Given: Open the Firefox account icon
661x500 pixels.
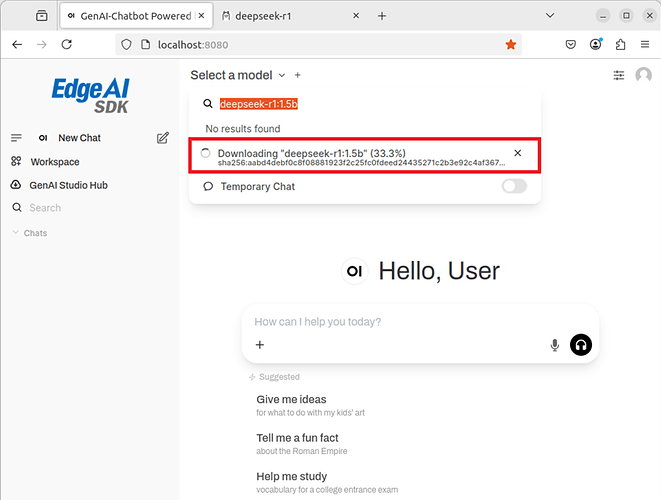Looking at the screenshot, I should tap(596, 44).
